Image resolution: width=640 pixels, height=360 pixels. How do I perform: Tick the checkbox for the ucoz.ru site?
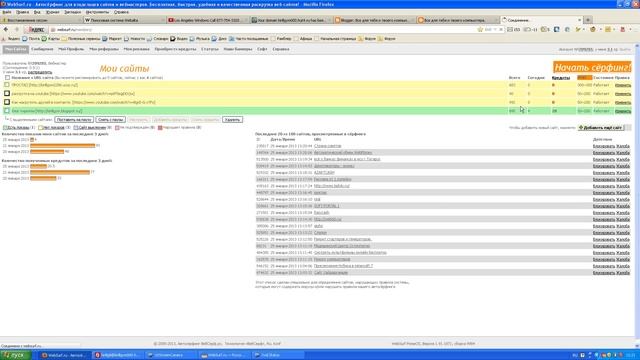pos(7,85)
